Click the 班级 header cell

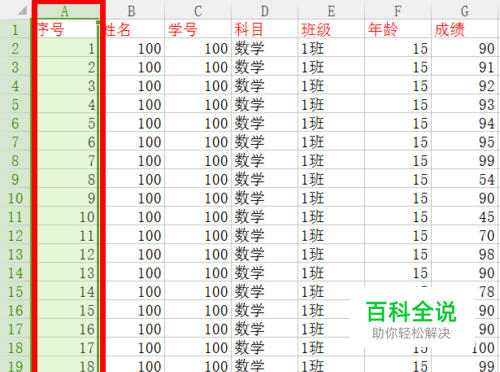point(331,29)
